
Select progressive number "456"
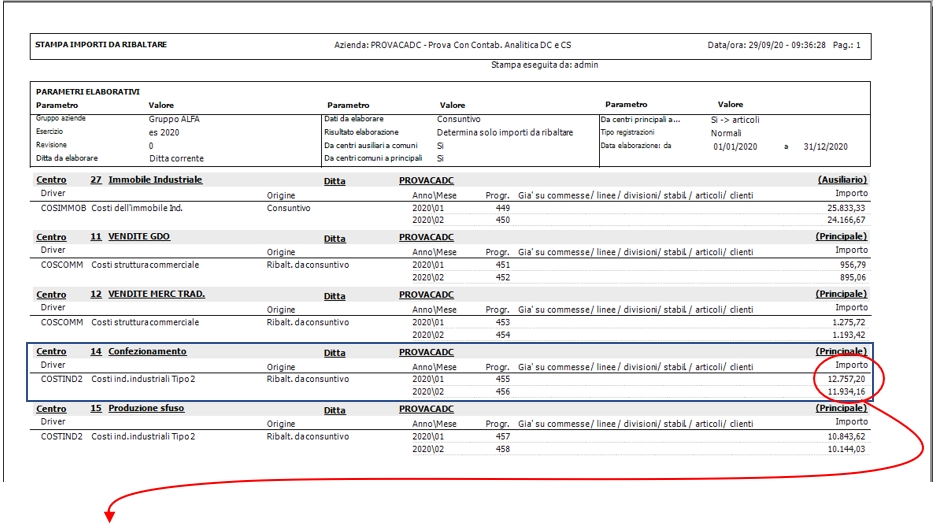(503, 392)
